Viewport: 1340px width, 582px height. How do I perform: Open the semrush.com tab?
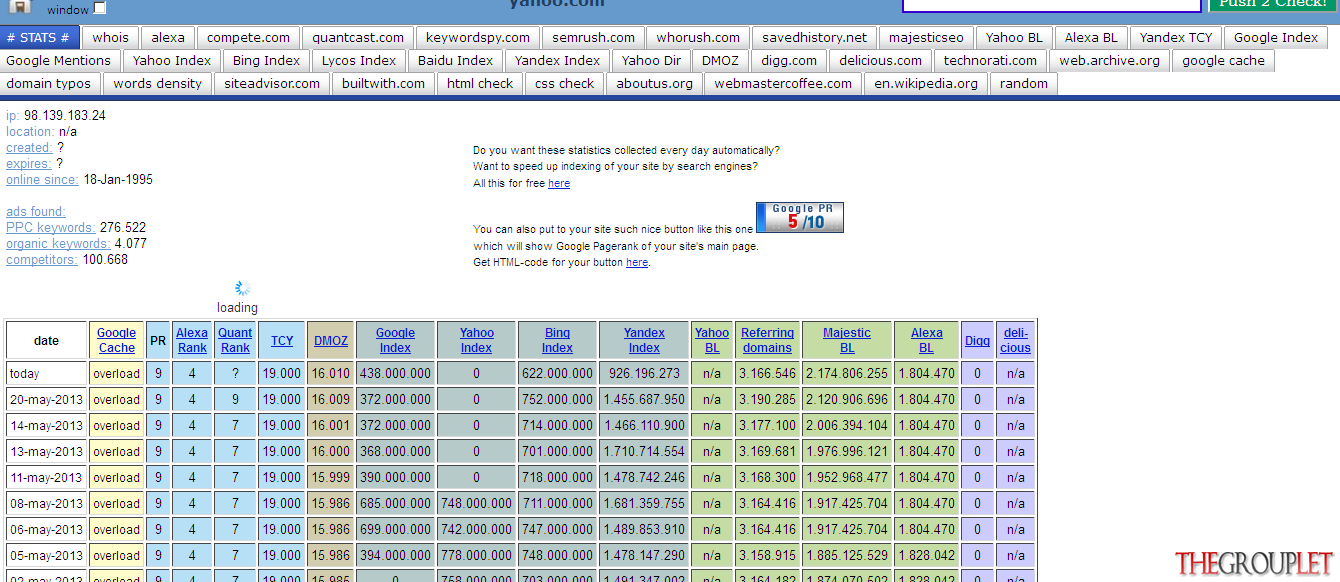tap(594, 38)
